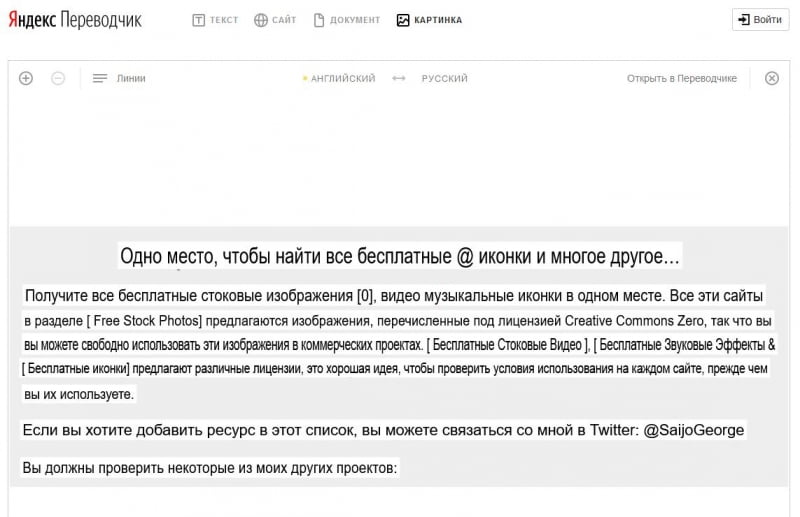Close the image with the X icon
Screen dimensions: 800x517
click(772, 78)
